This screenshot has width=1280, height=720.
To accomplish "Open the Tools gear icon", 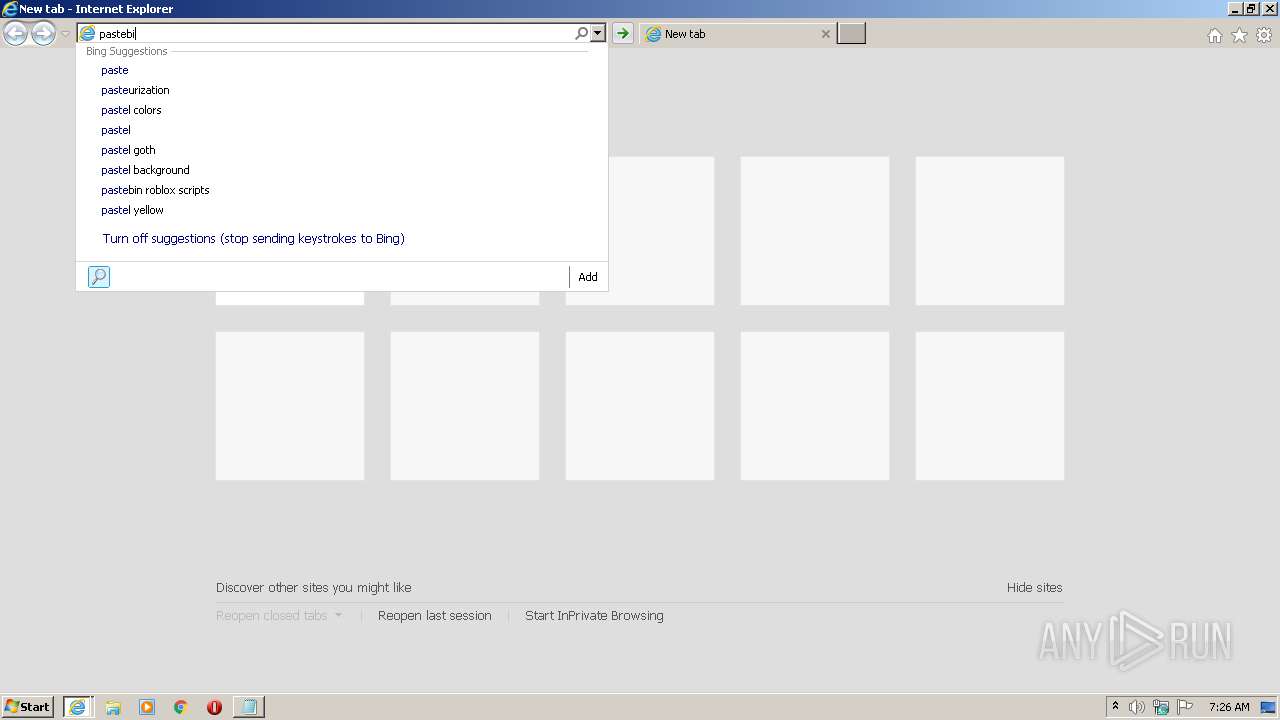I will click(x=1264, y=35).
